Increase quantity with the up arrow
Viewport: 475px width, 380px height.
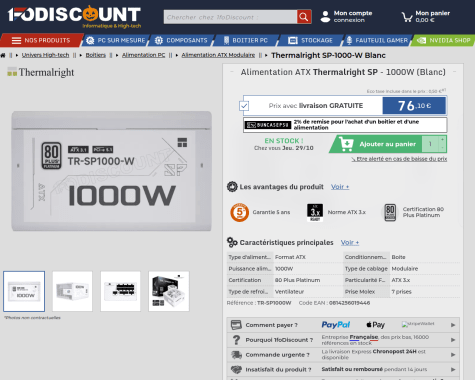coord(442,139)
